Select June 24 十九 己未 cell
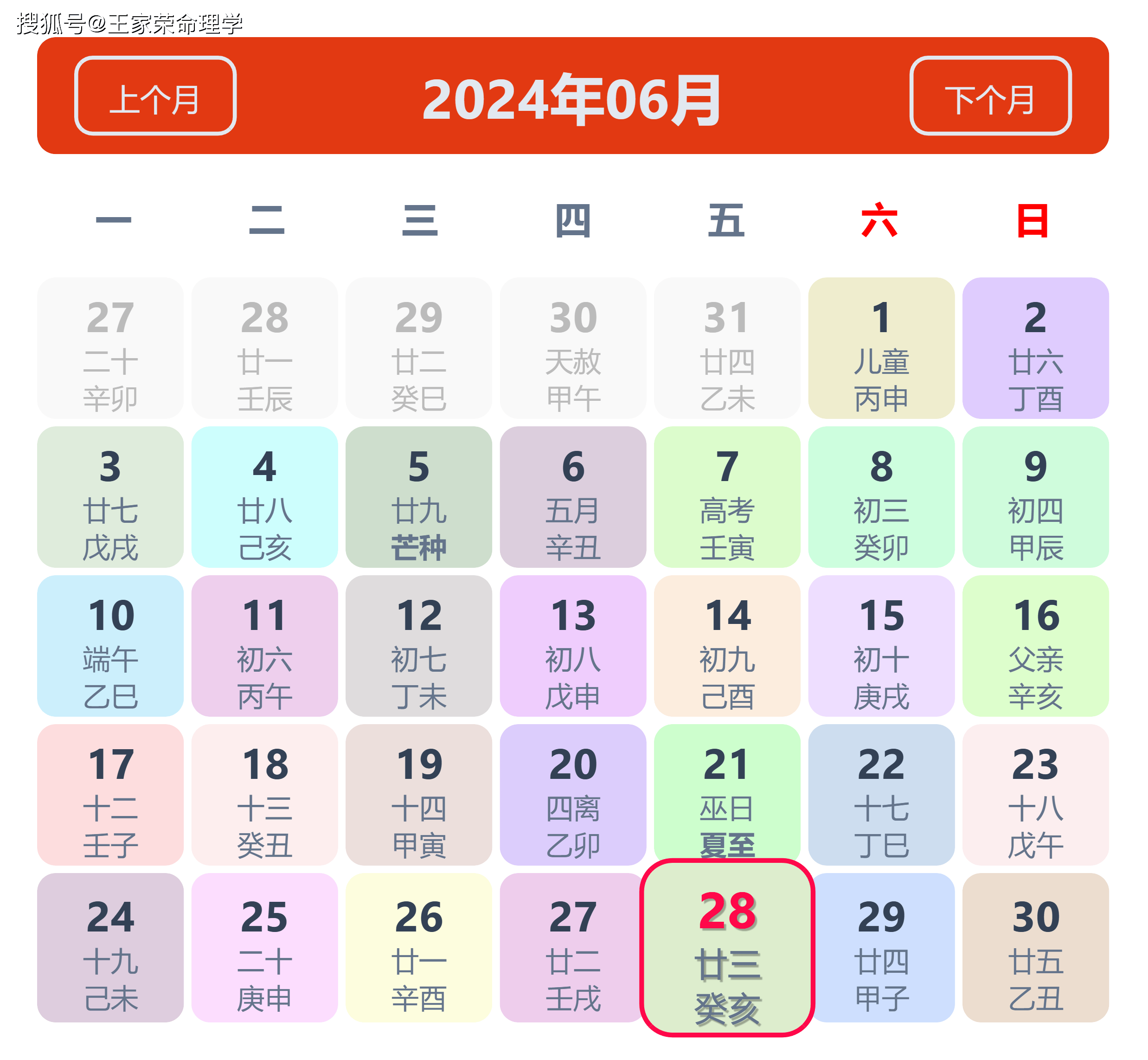 tap(110, 948)
